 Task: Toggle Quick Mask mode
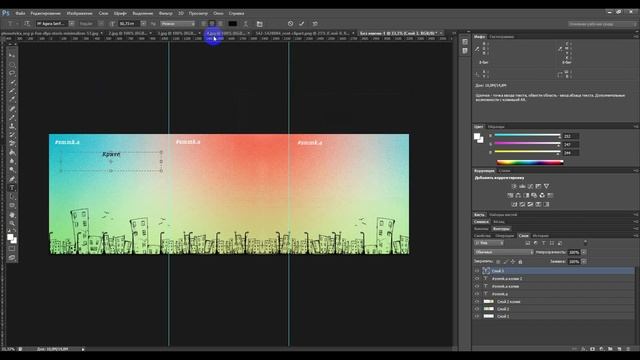point(12,249)
